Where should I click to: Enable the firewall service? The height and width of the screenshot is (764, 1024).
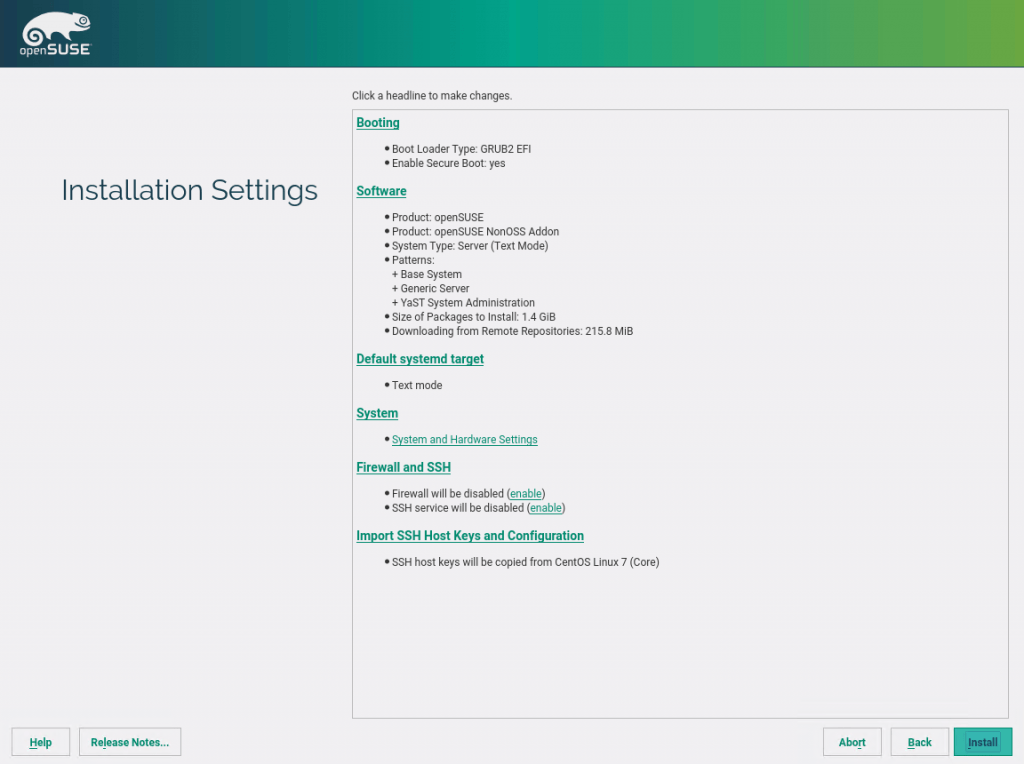[x=526, y=493]
